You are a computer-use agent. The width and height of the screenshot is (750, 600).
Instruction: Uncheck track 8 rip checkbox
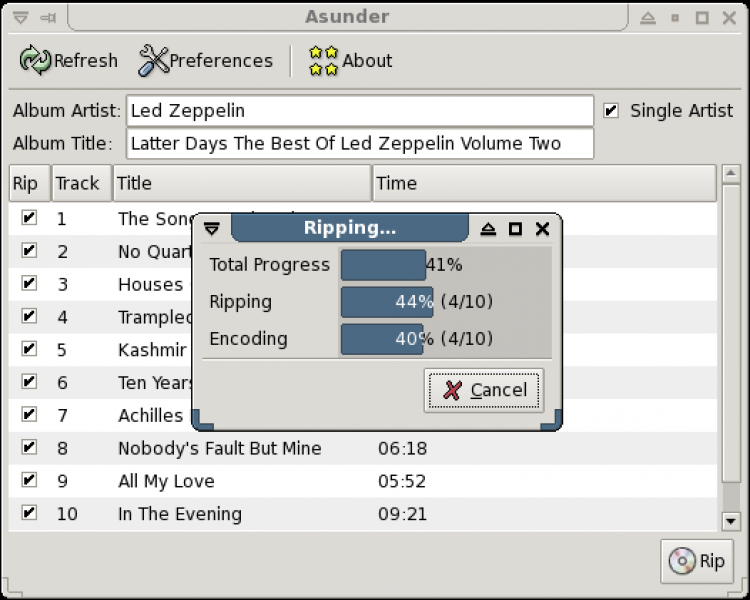(29, 447)
